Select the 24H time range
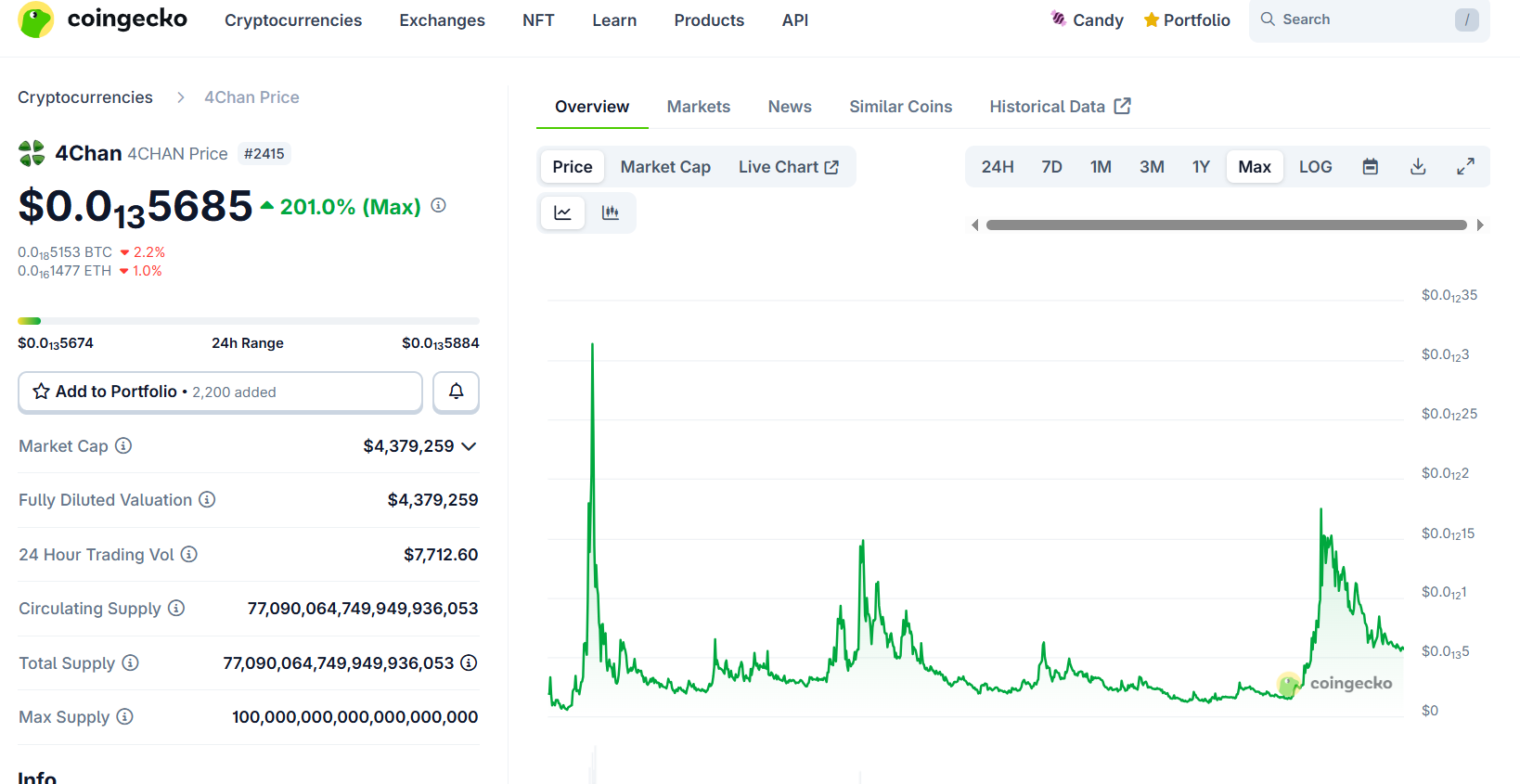The image size is (1520, 784). click(998, 167)
